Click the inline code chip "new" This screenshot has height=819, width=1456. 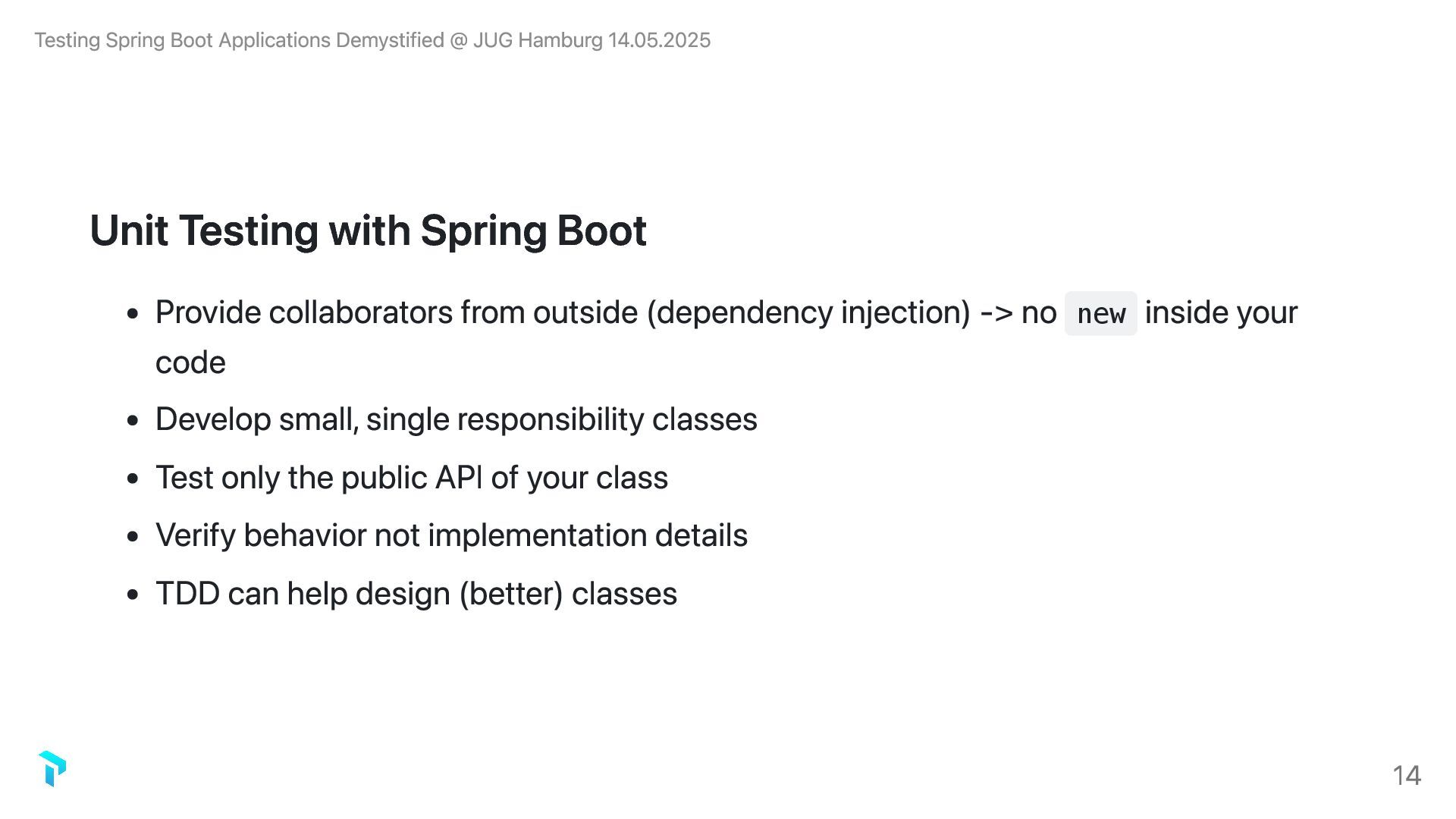pyautogui.click(x=1100, y=313)
